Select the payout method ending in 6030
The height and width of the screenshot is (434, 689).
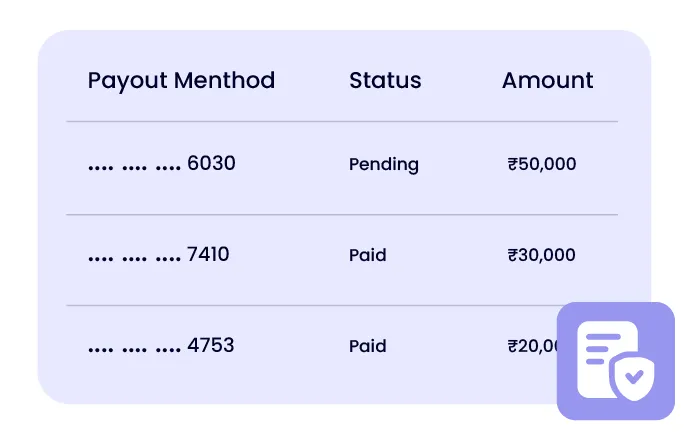(162, 163)
